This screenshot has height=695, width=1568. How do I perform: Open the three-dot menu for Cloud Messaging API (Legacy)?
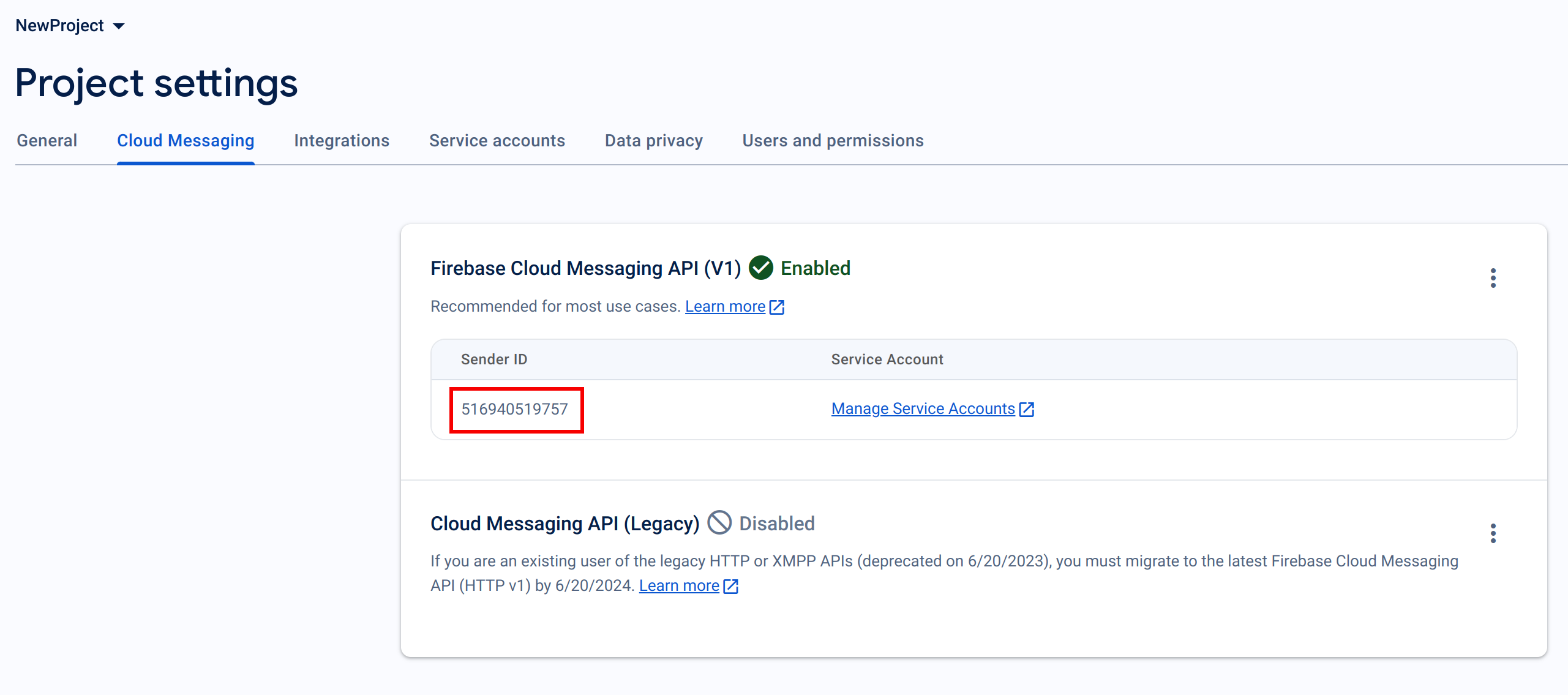pos(1493,533)
